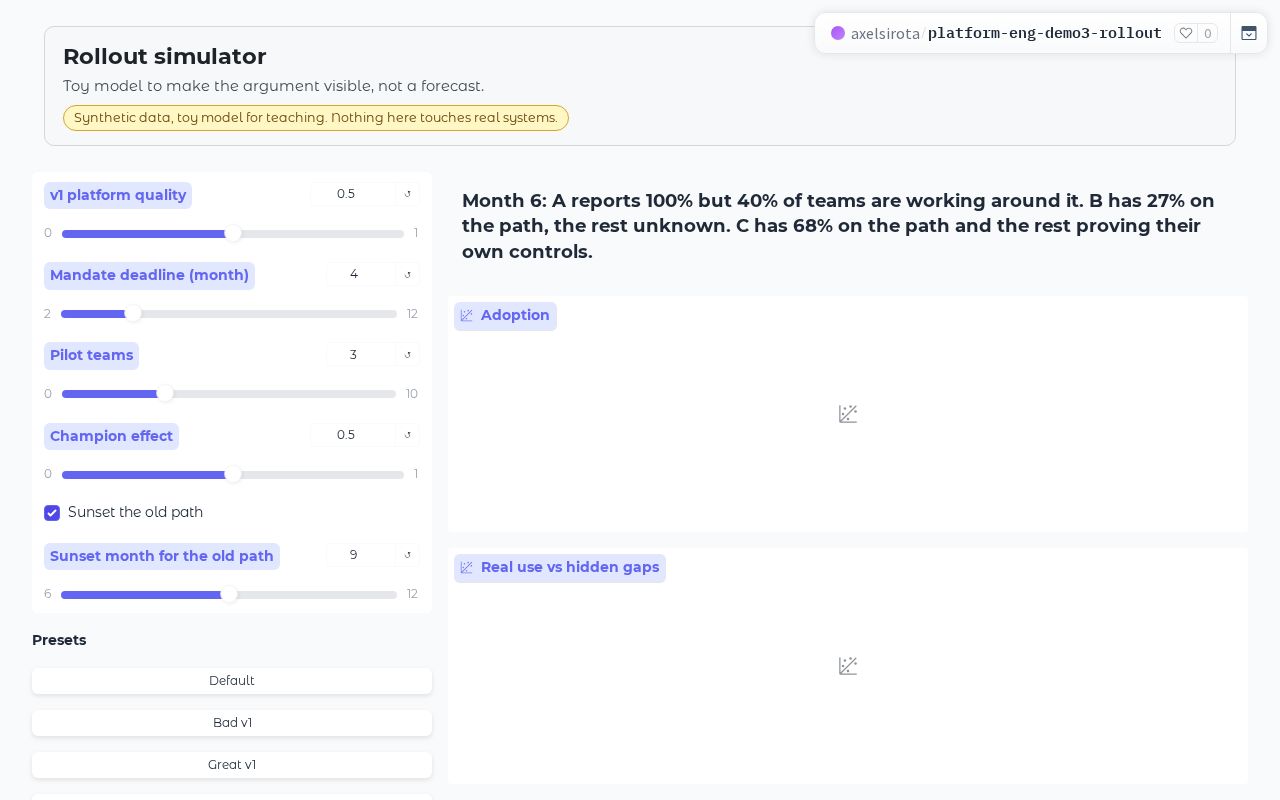Reset the Mandate deadline value

pyautogui.click(x=408, y=274)
